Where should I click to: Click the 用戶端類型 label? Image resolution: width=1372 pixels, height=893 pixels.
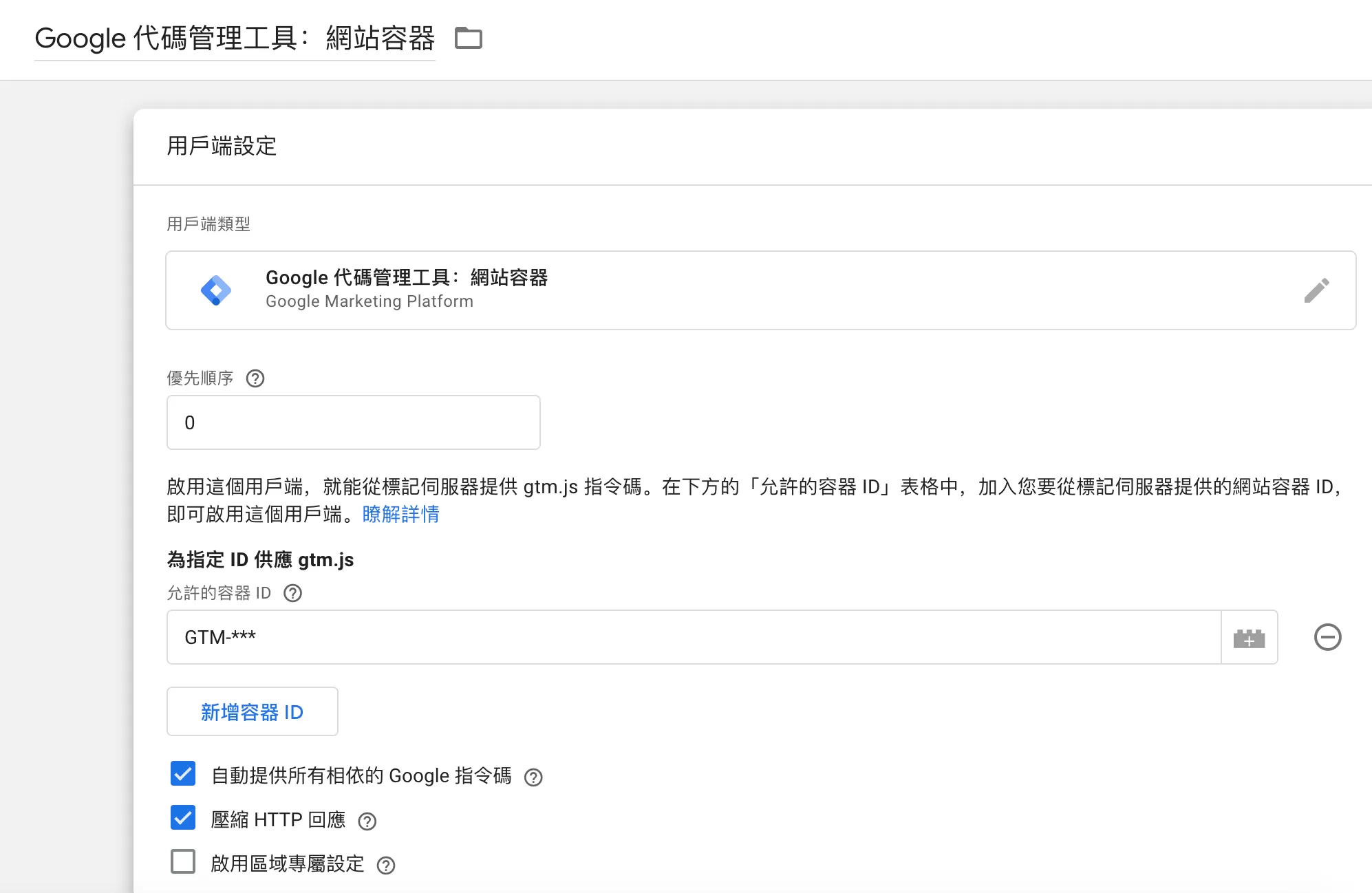tap(208, 224)
